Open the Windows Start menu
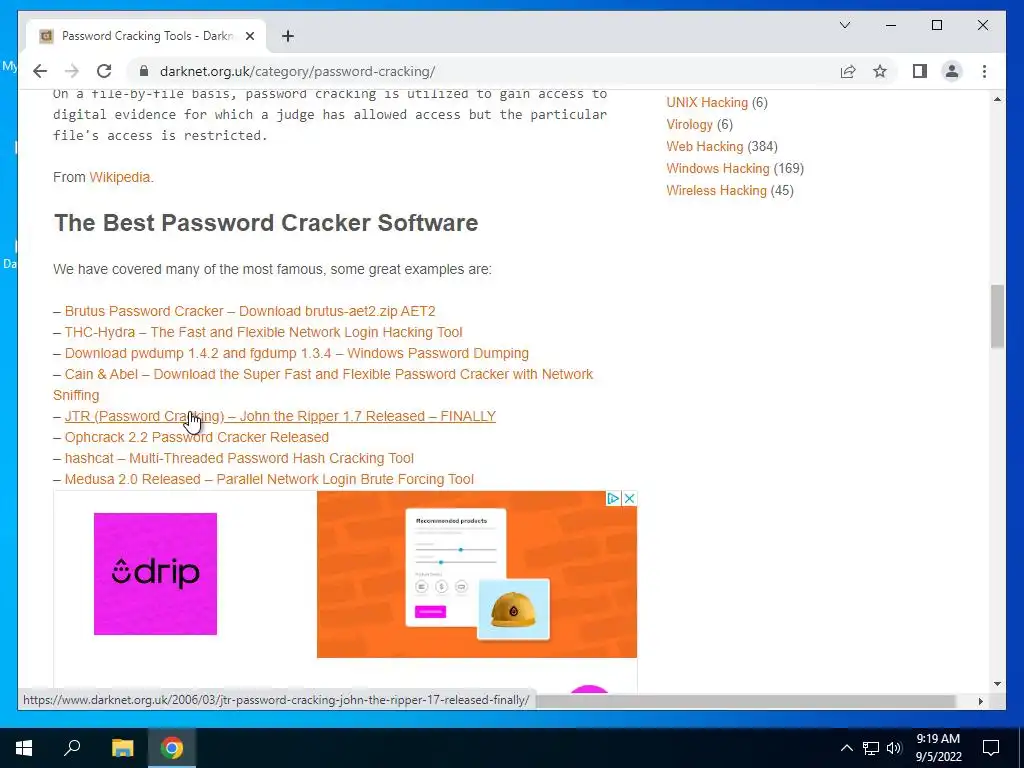The height and width of the screenshot is (768, 1024). click(24, 748)
